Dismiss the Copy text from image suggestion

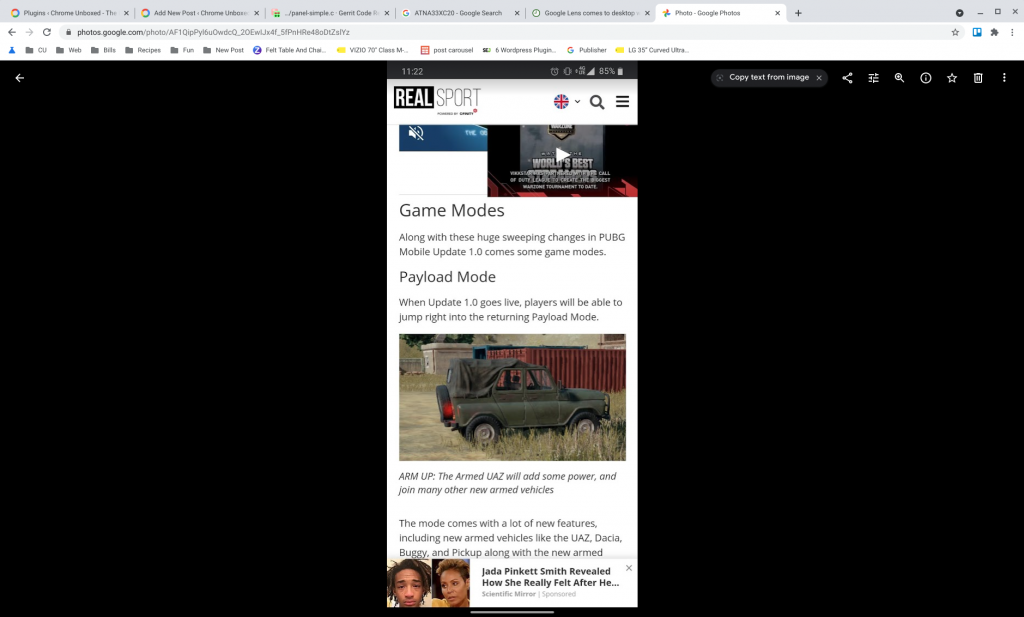point(819,77)
